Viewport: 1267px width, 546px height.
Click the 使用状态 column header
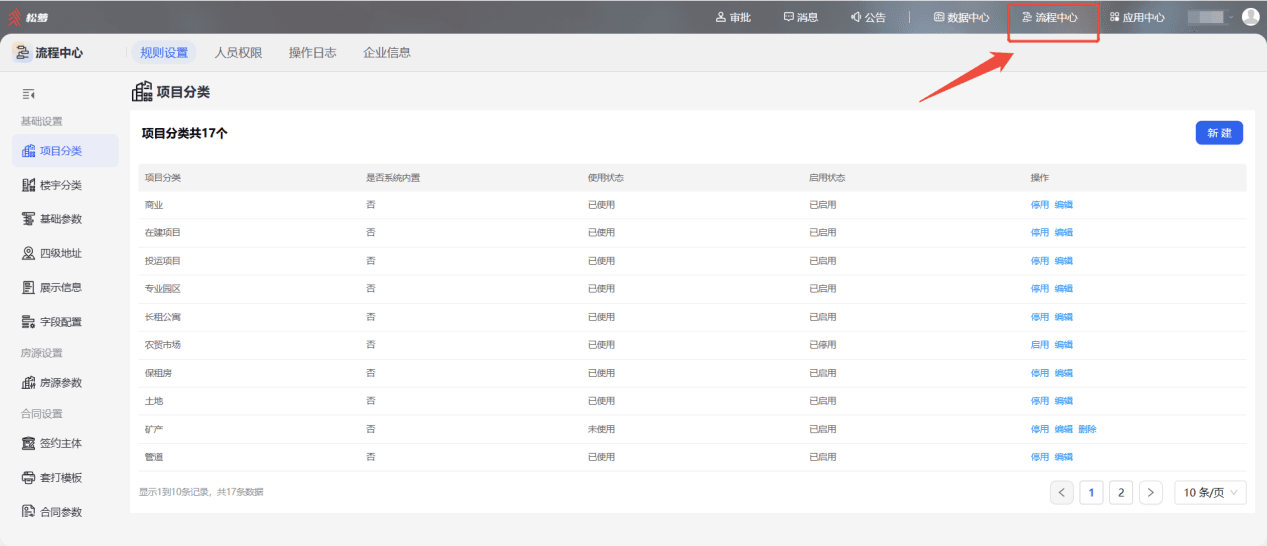tap(606, 178)
